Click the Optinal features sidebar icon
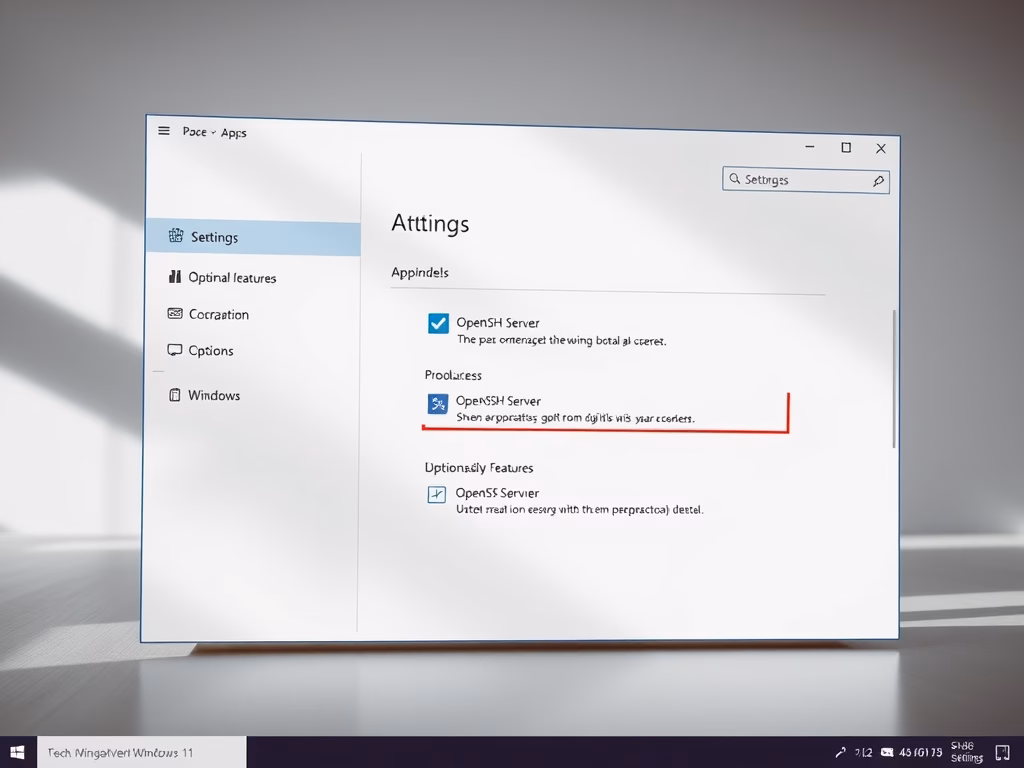Image resolution: width=1024 pixels, height=768 pixels. (174, 277)
